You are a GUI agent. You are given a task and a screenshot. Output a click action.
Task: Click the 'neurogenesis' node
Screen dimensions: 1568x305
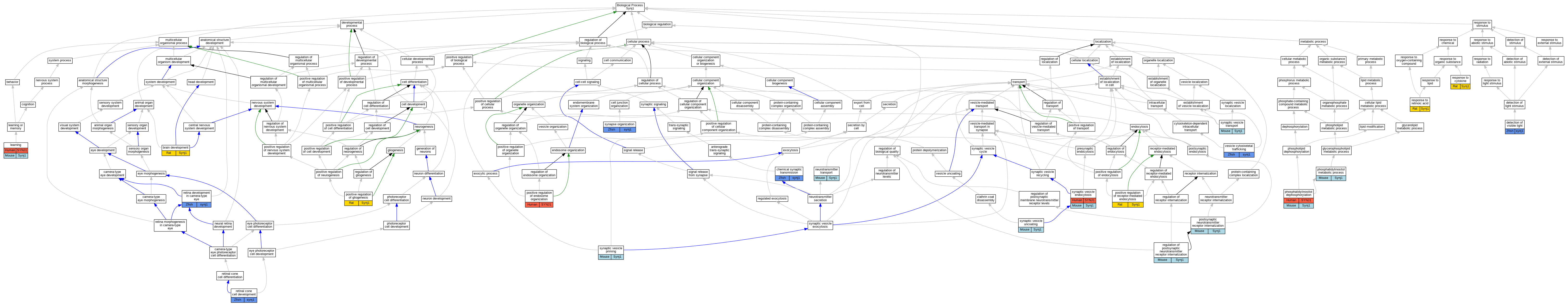[x=424, y=127]
